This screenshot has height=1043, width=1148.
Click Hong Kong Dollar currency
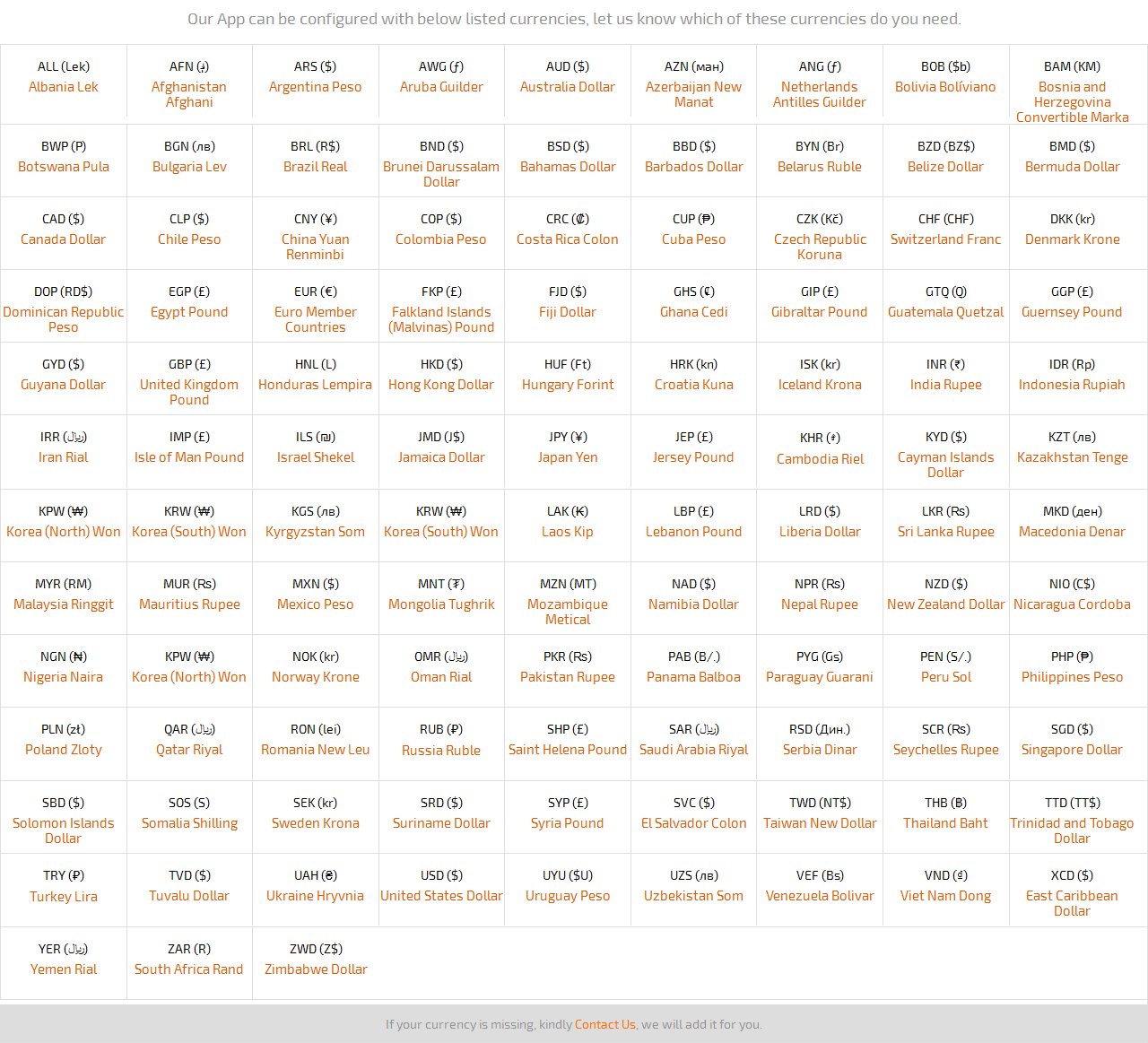point(441,385)
